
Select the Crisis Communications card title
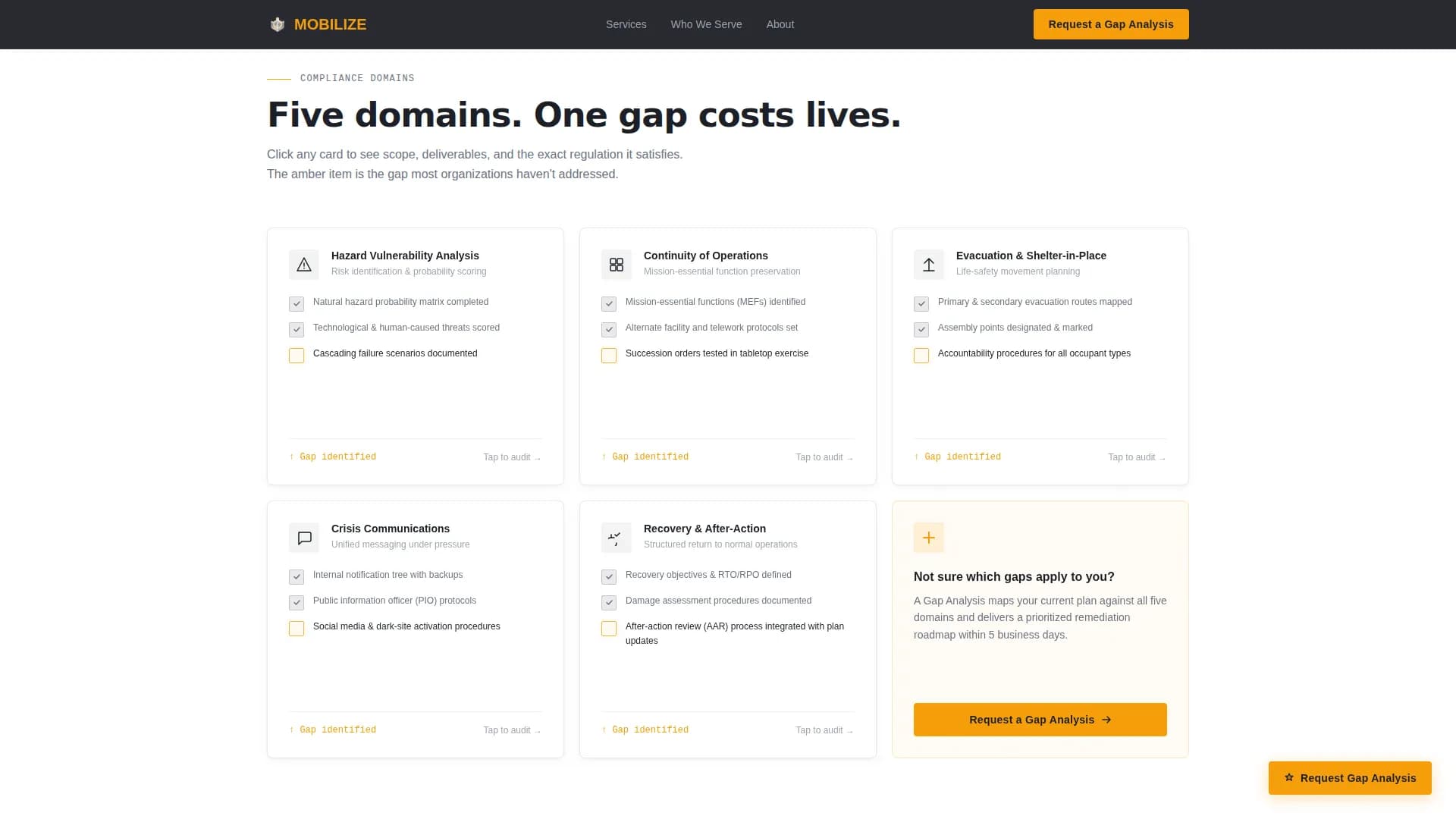click(390, 529)
